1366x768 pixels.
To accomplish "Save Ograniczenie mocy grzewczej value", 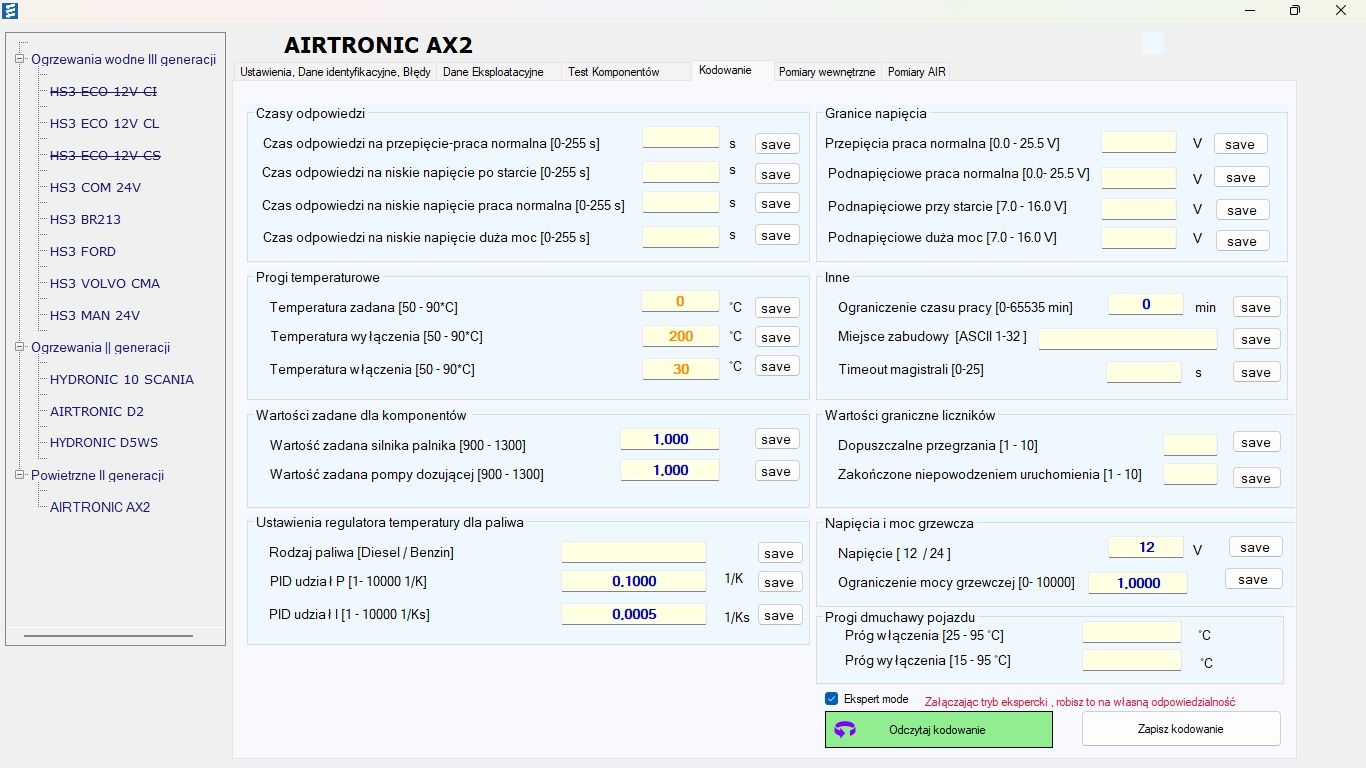I will coord(1253,579).
